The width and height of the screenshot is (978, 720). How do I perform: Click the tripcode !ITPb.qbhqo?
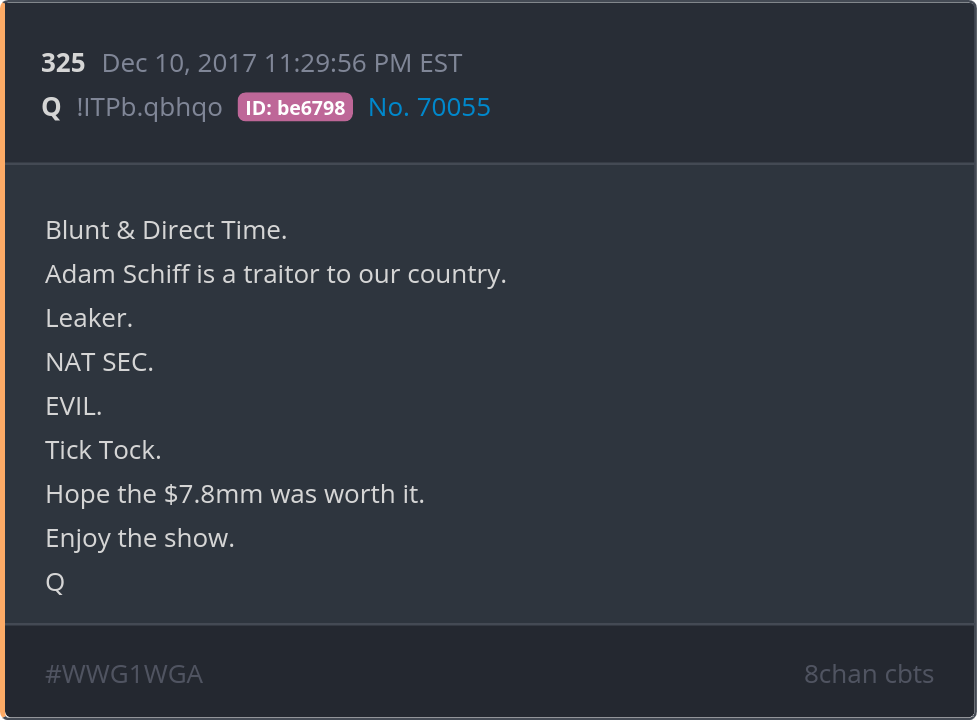pyautogui.click(x=149, y=108)
